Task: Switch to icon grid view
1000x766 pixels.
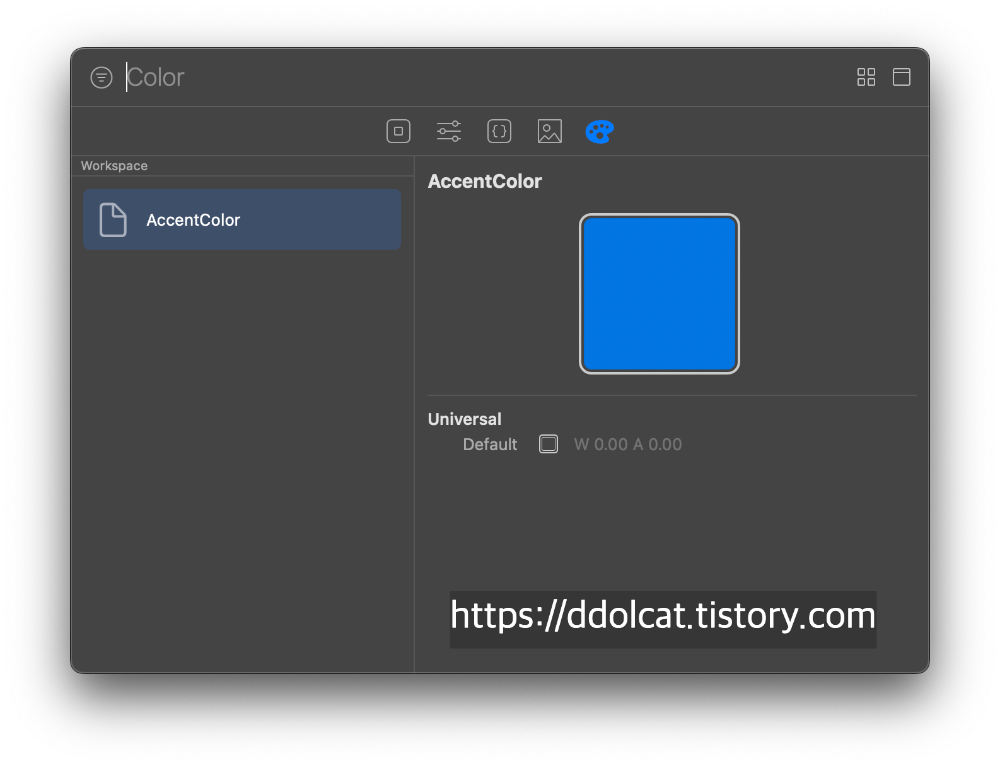Action: click(x=866, y=77)
